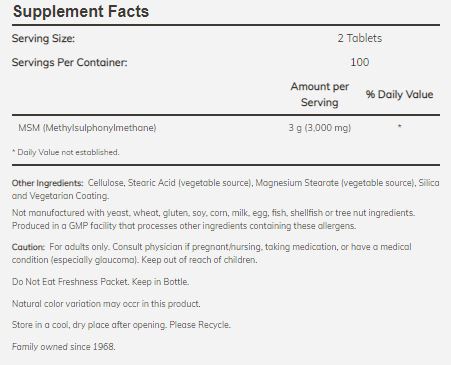Click the GMP facility sentence
Image resolution: width=451 pixels, height=365 pixels.
coord(184,226)
